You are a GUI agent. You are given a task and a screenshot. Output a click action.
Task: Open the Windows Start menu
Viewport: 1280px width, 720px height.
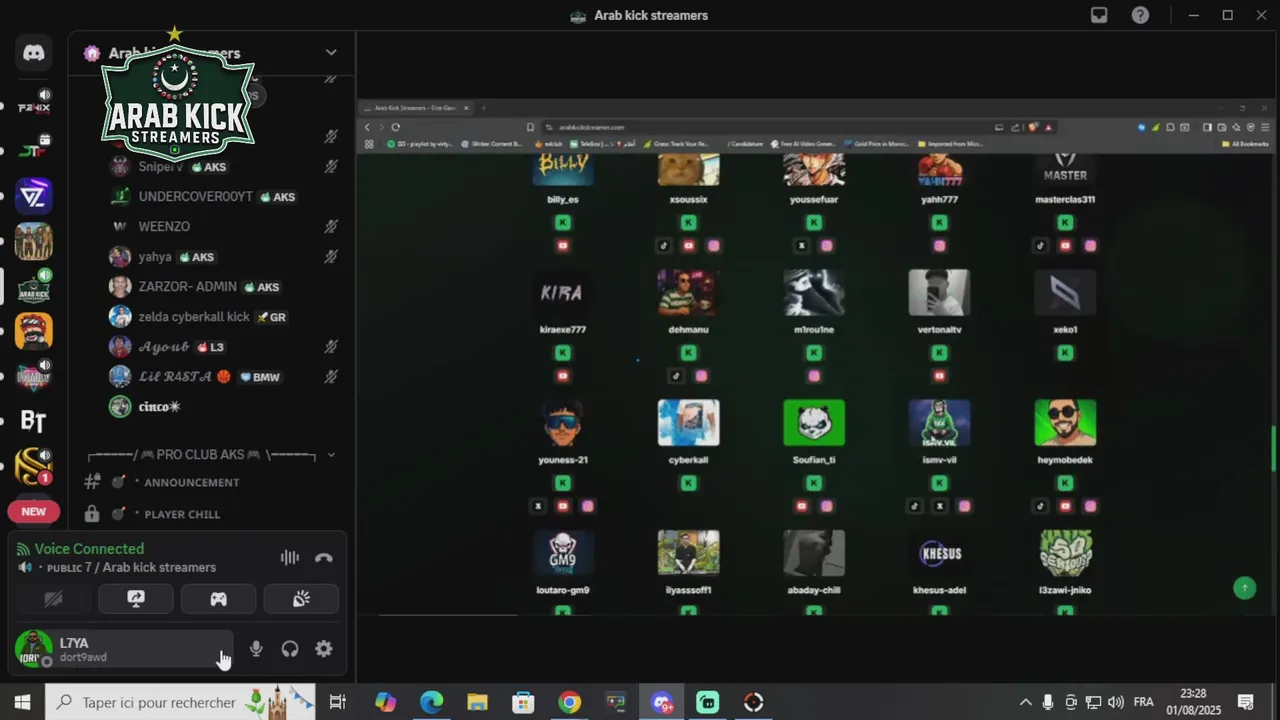[22, 702]
